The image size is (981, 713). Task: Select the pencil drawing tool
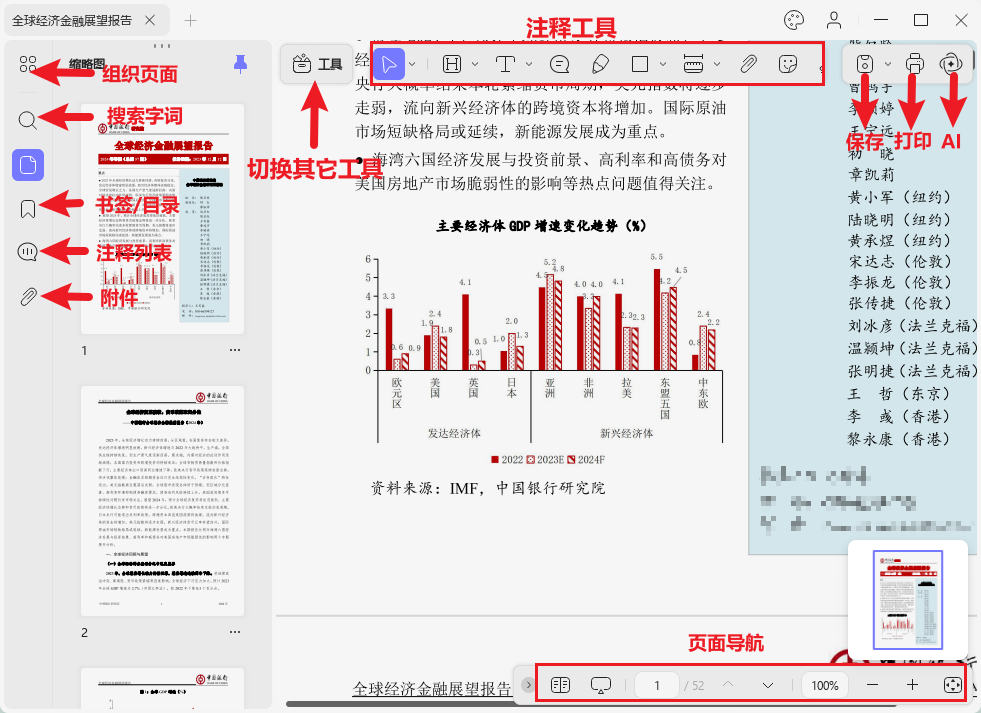[600, 64]
